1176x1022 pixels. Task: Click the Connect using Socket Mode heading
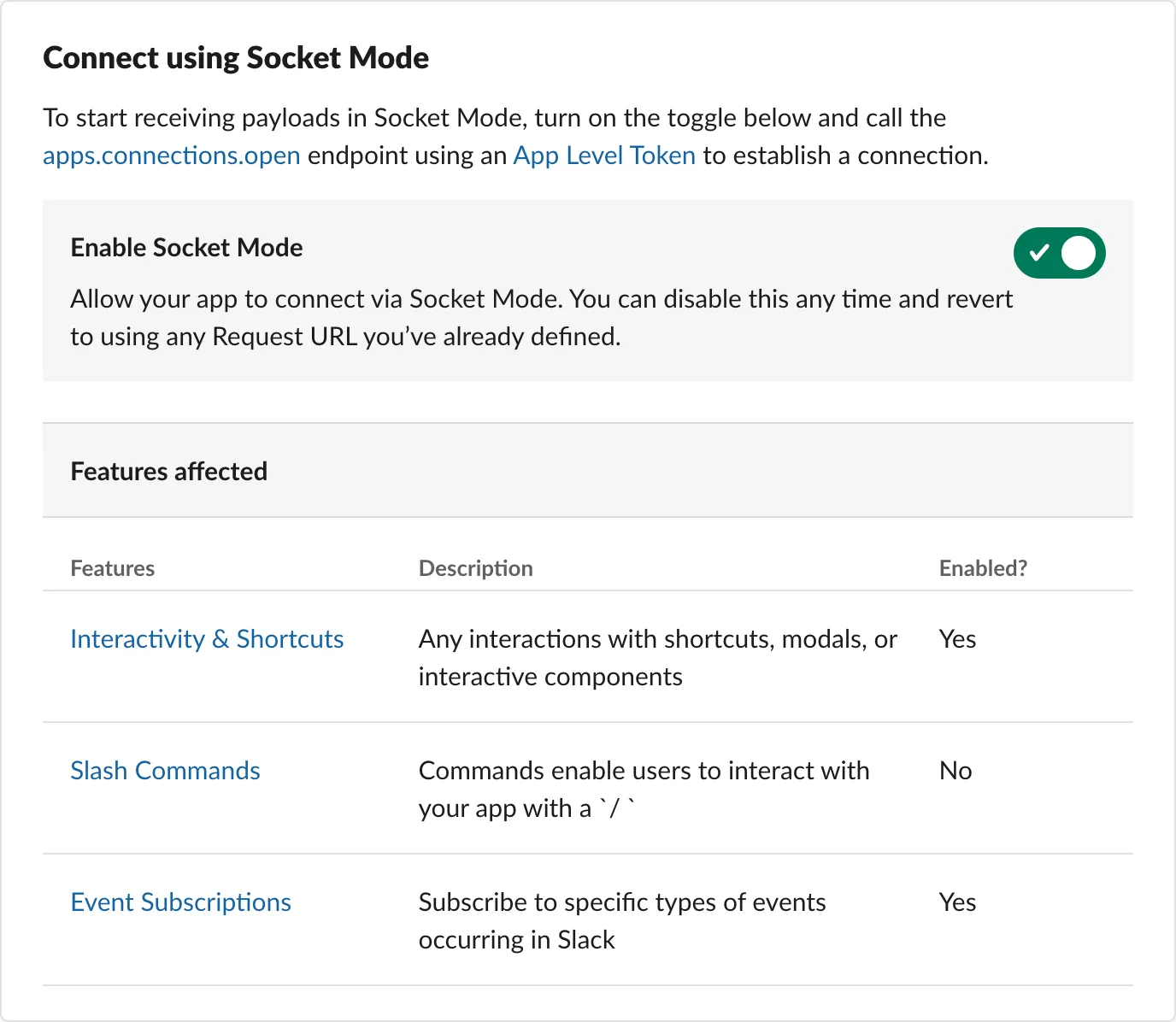236,57
